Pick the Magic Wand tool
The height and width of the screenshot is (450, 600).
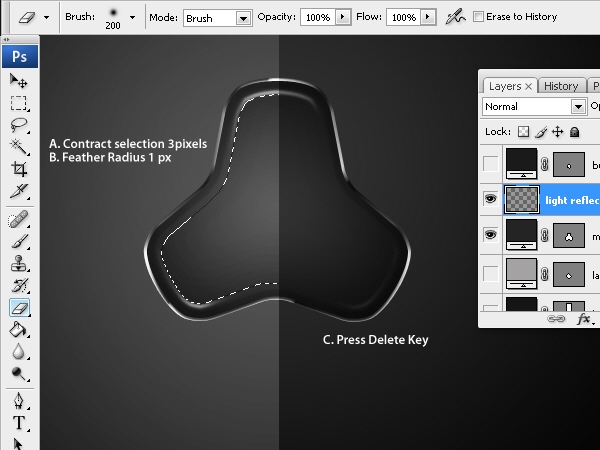pos(18,147)
